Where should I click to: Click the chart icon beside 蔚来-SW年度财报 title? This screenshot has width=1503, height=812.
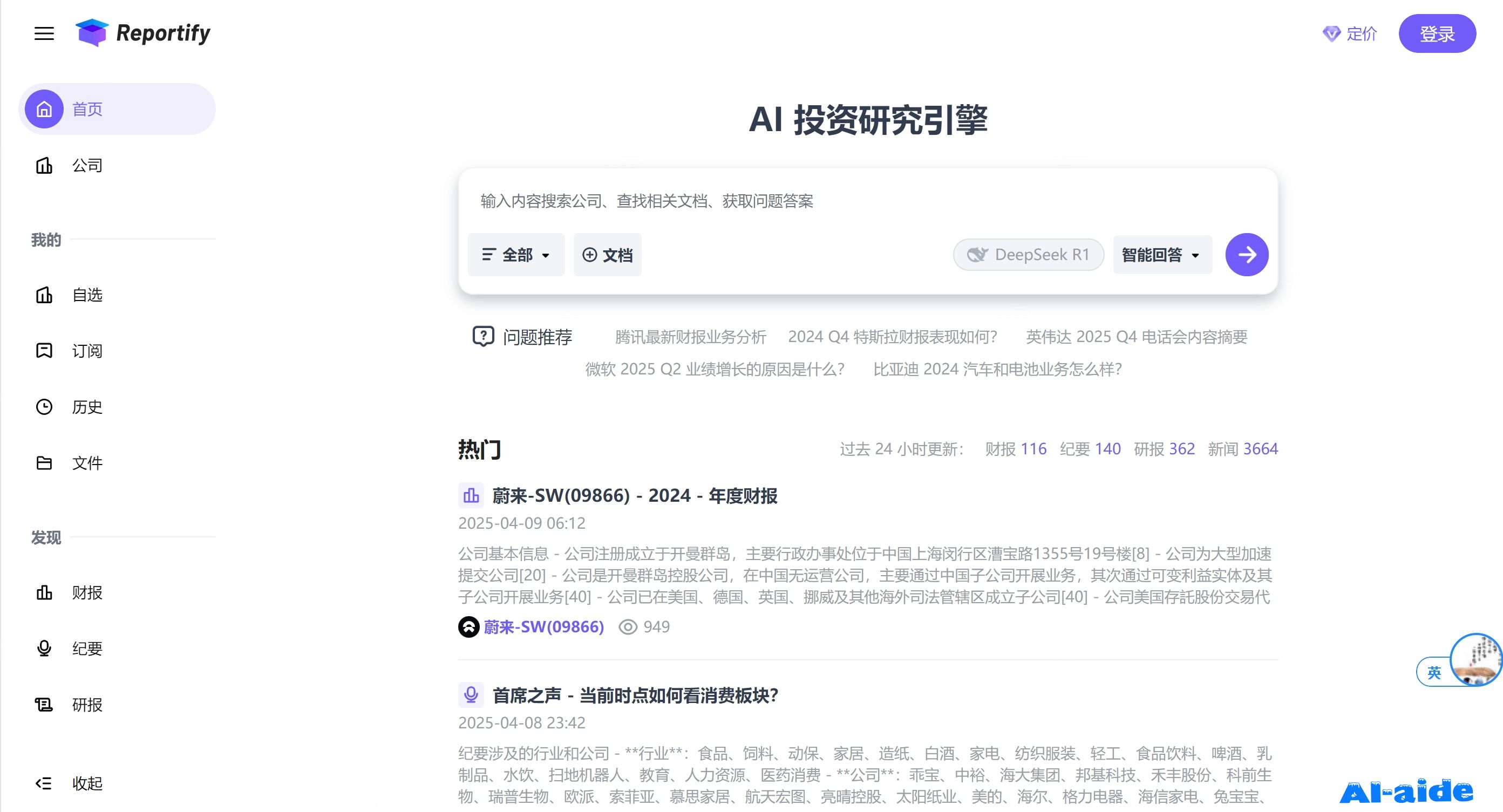(471, 496)
